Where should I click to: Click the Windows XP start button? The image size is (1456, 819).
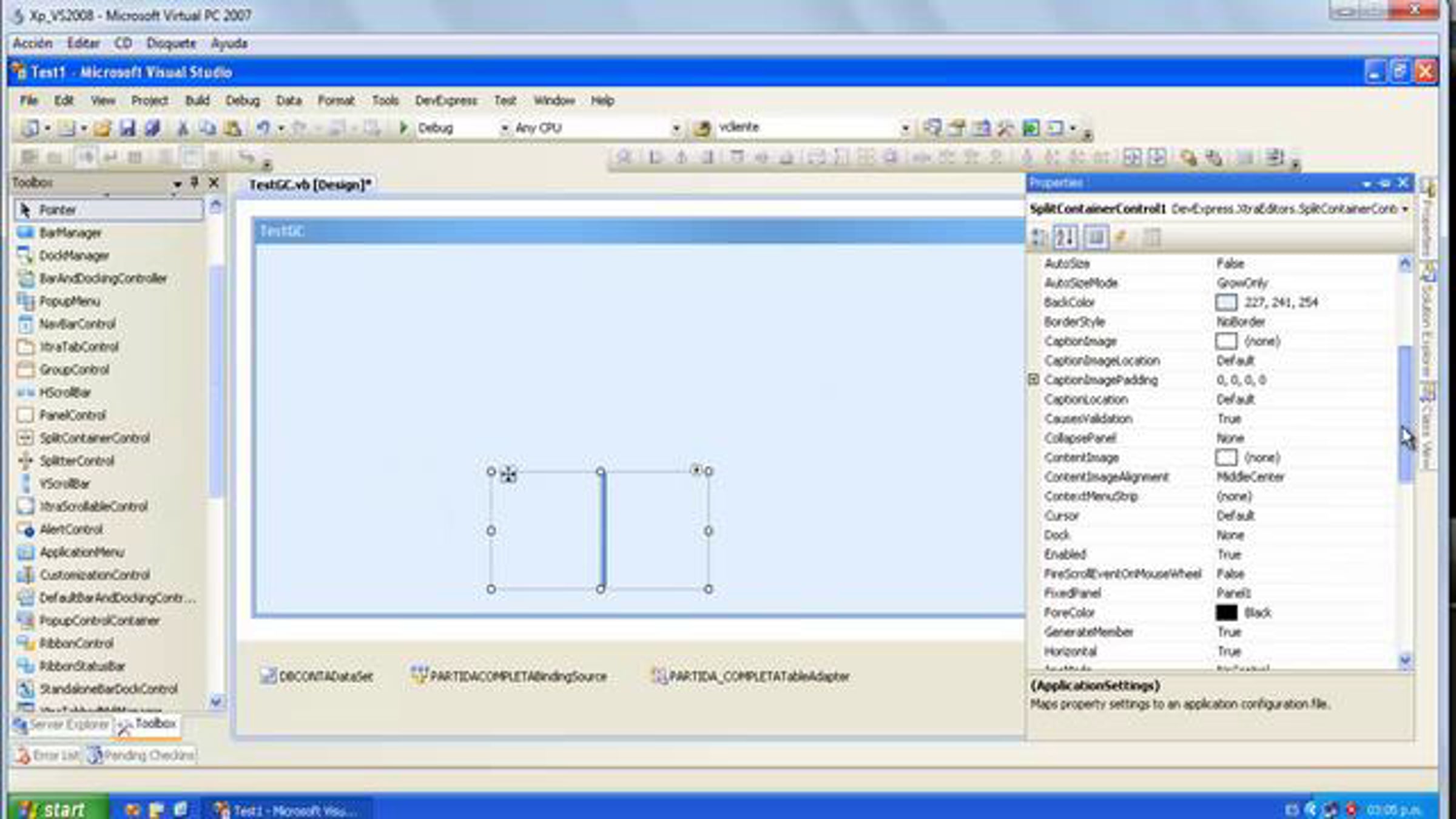coord(59,809)
